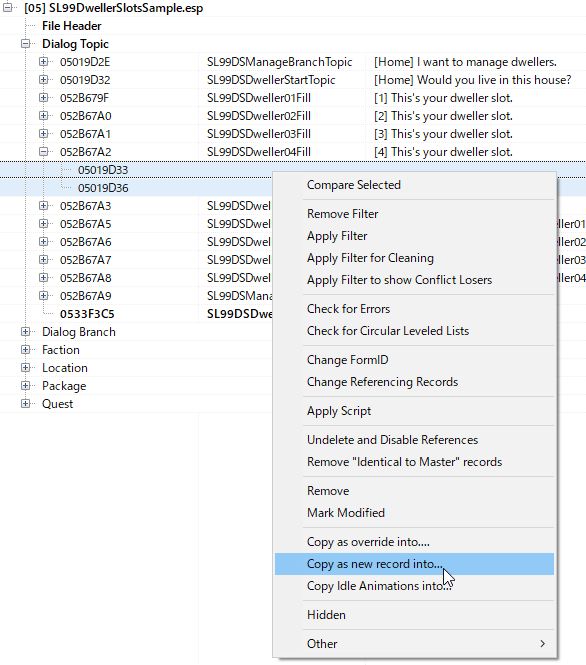Choose Apply Filter to show Conflict Losers
The height and width of the screenshot is (665, 586).
414,280
